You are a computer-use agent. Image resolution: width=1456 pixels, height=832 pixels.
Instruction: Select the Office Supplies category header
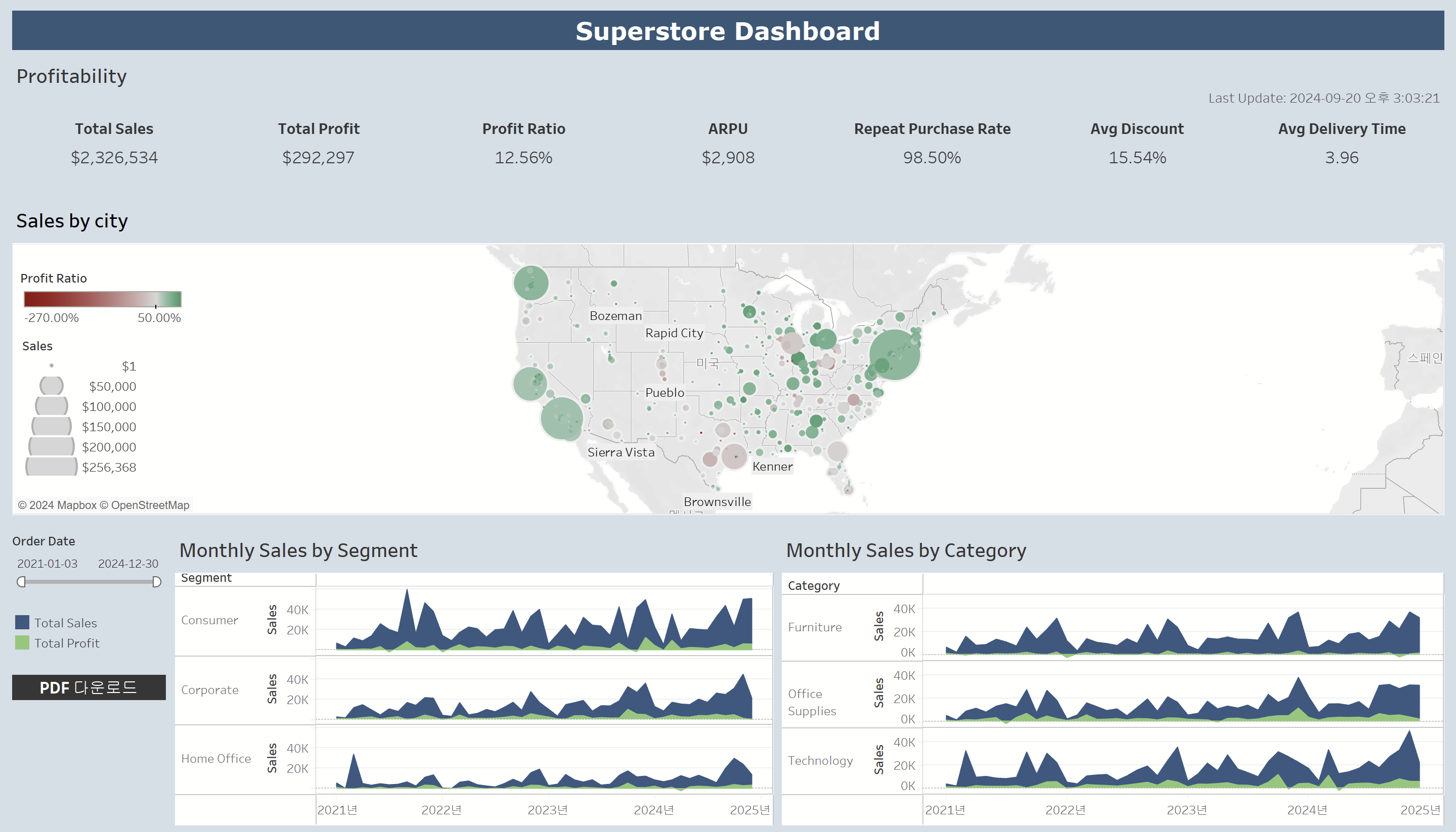811,702
